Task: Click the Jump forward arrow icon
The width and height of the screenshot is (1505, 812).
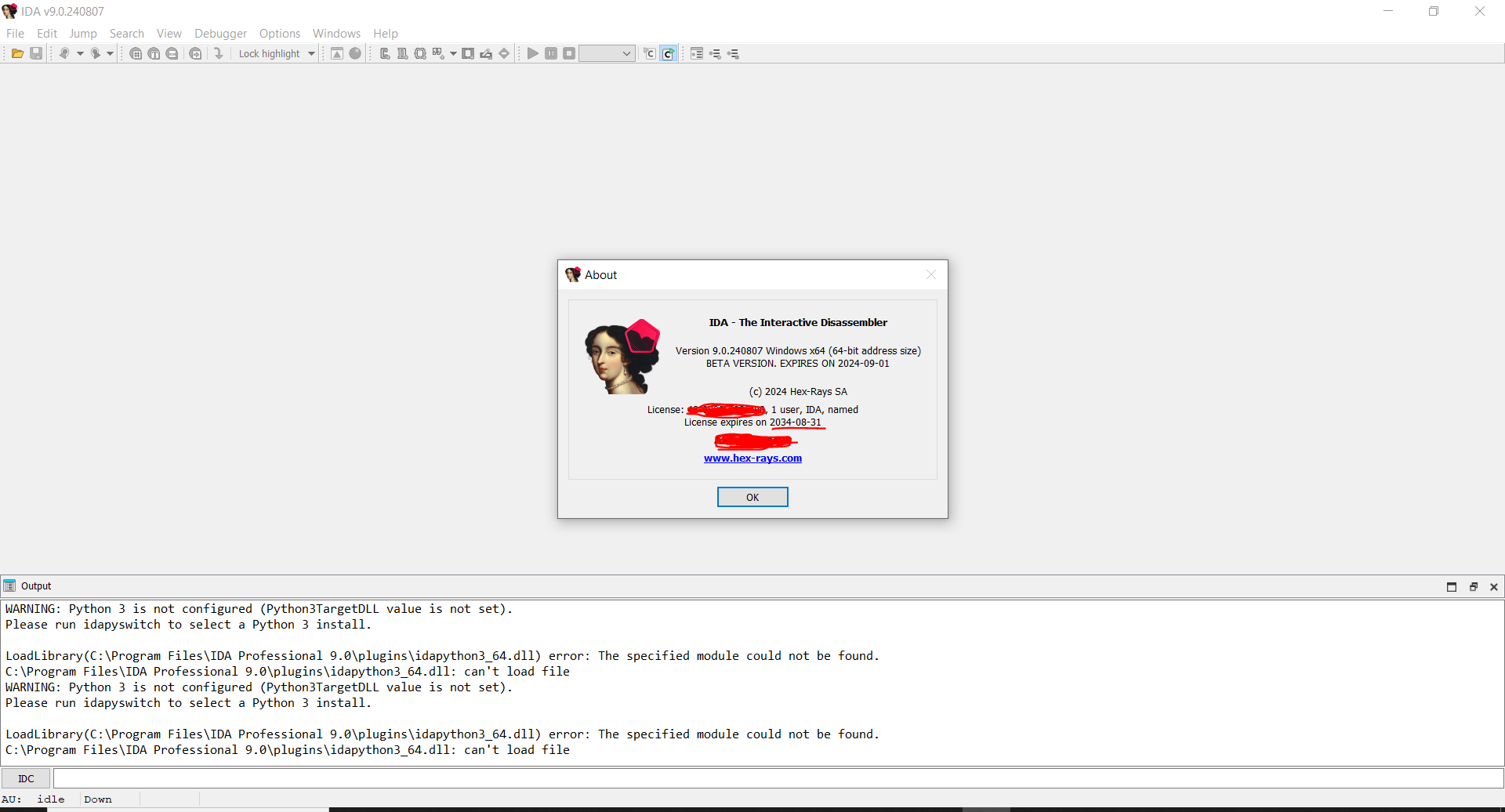Action: tap(95, 53)
